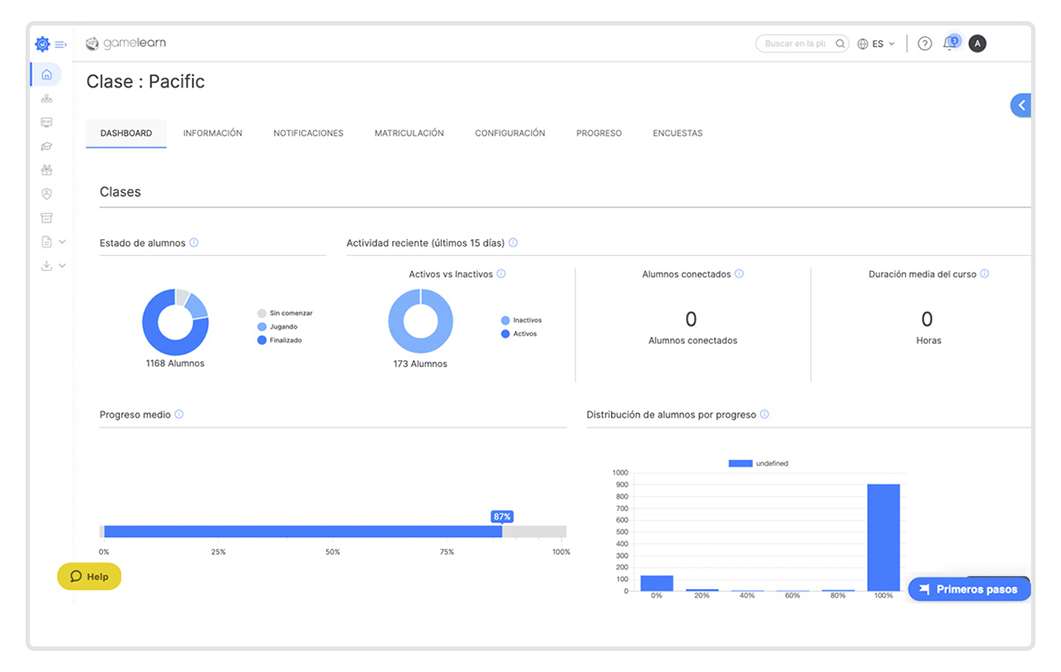Open the Primeros pasos button
The width and height of the screenshot is (1061, 672).
coord(970,589)
